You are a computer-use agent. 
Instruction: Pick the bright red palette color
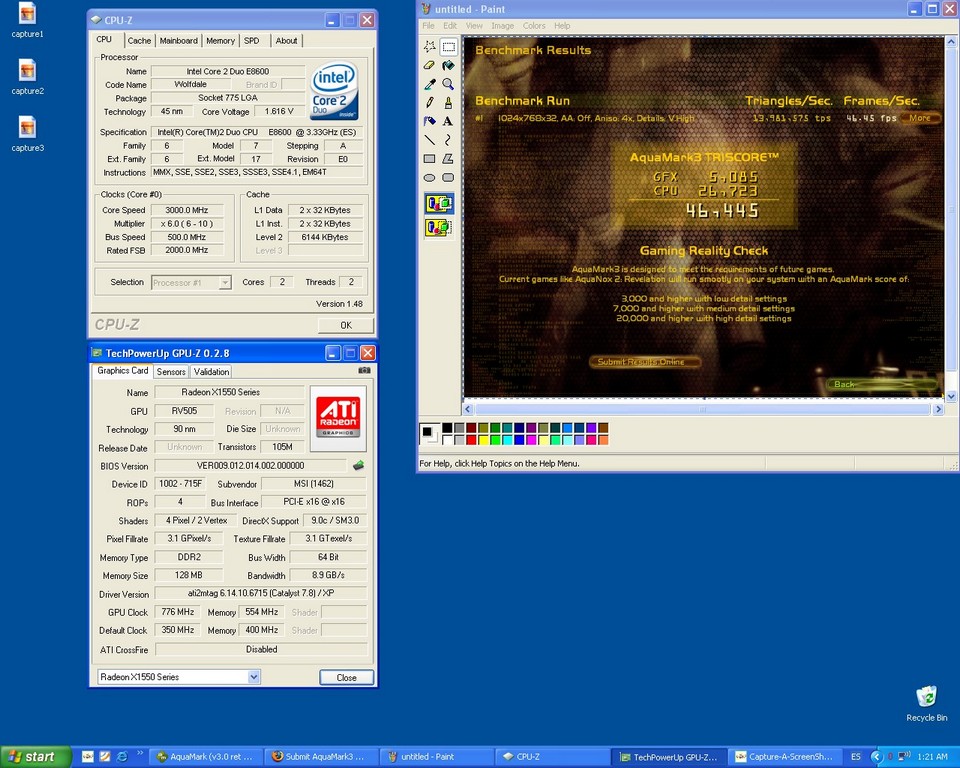(471, 439)
